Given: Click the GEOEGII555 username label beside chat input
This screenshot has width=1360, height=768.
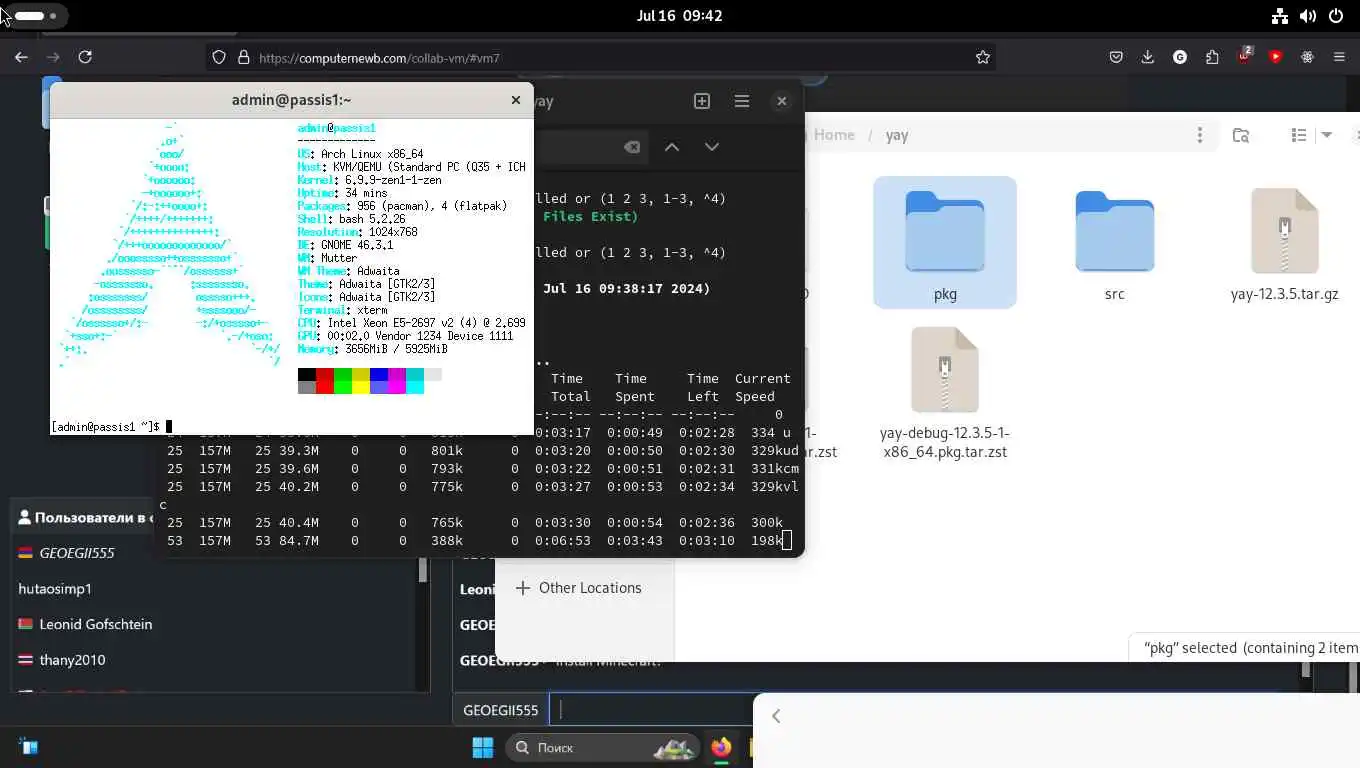Looking at the screenshot, I should pos(501,710).
